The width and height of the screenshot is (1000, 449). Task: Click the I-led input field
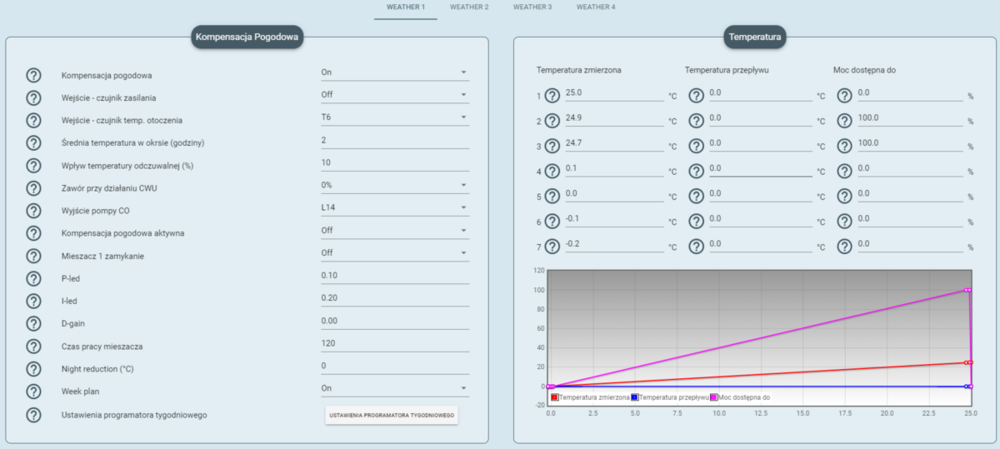pos(393,298)
